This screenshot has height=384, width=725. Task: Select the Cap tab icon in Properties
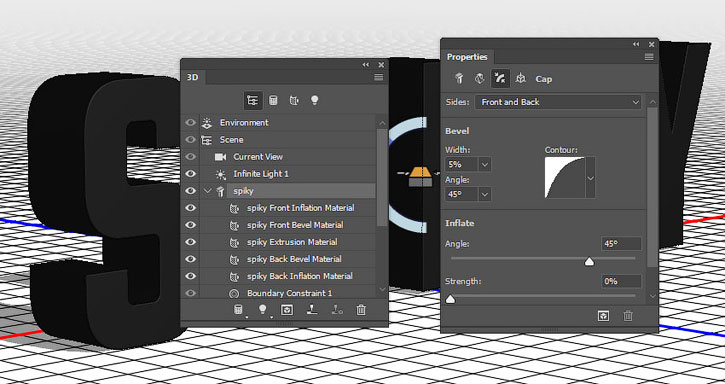(500, 79)
